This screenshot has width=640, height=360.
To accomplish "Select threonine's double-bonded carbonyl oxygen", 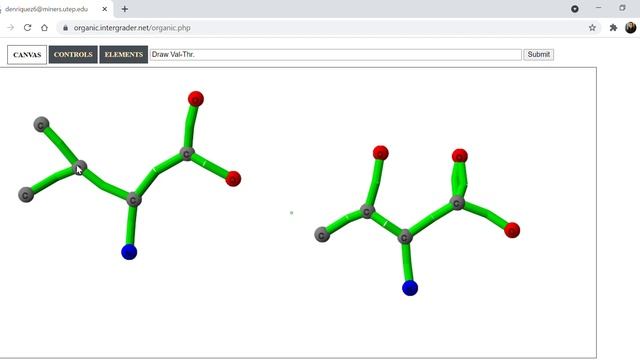I will pyautogui.click(x=460, y=156).
